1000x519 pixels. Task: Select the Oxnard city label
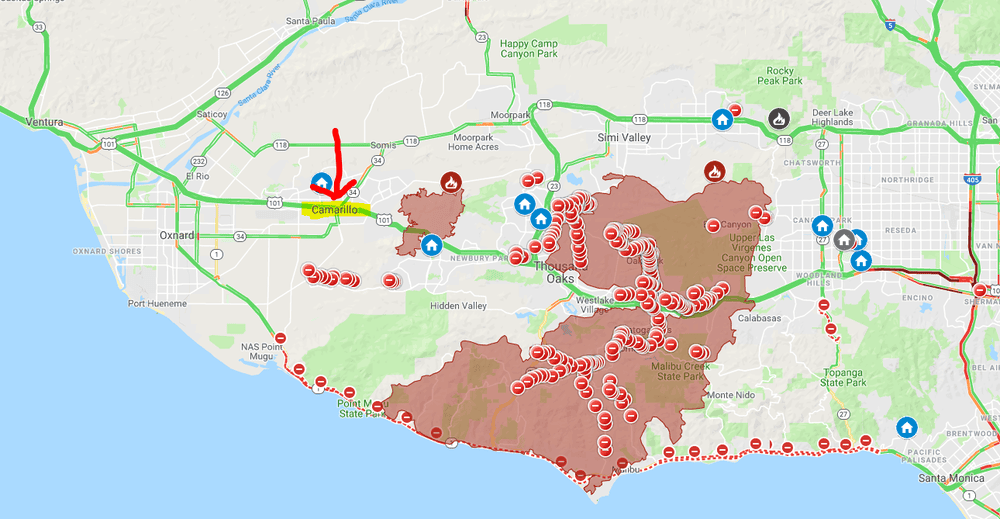pyautogui.click(x=177, y=235)
